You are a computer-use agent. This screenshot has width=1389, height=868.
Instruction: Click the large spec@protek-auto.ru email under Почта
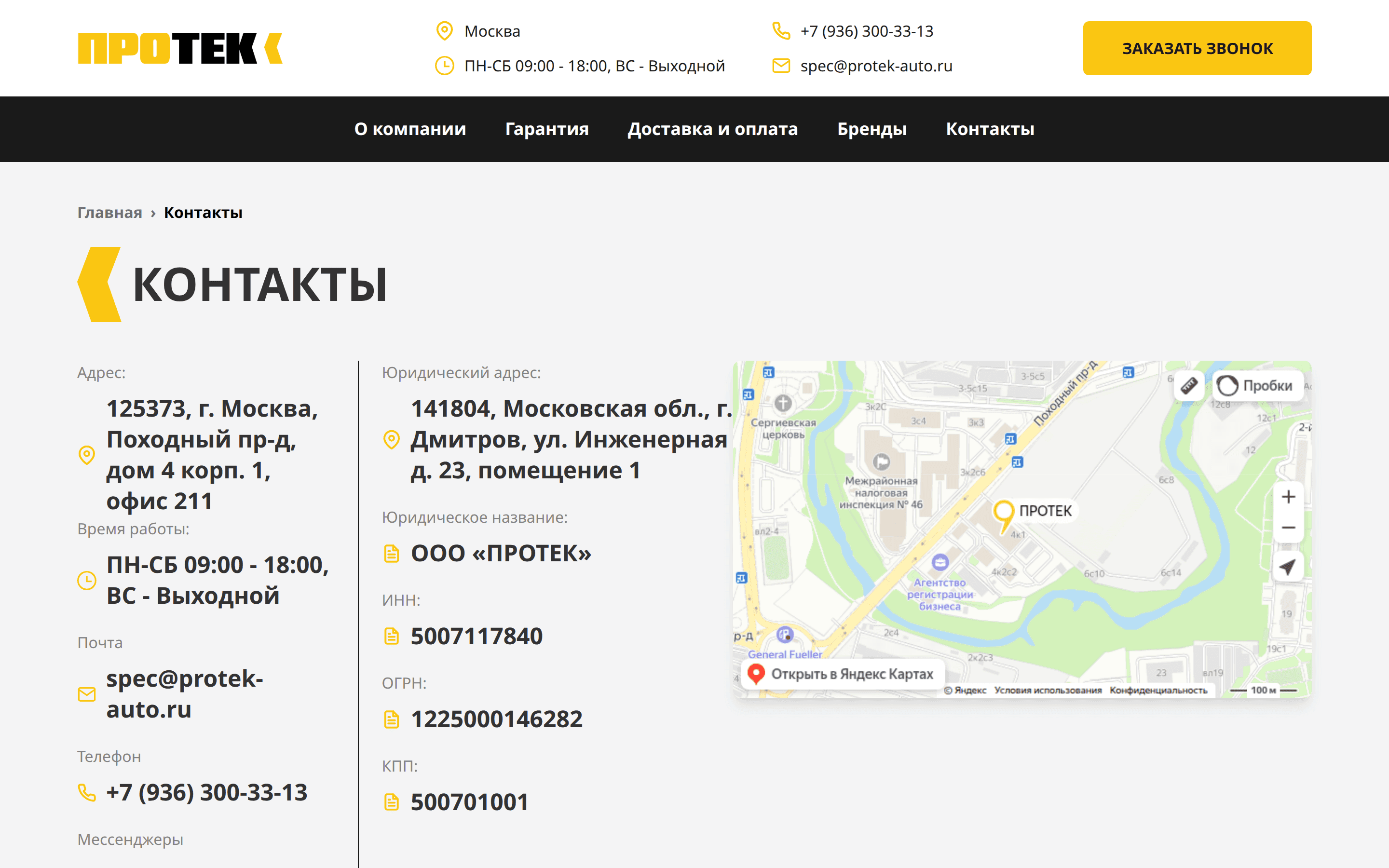(x=184, y=694)
